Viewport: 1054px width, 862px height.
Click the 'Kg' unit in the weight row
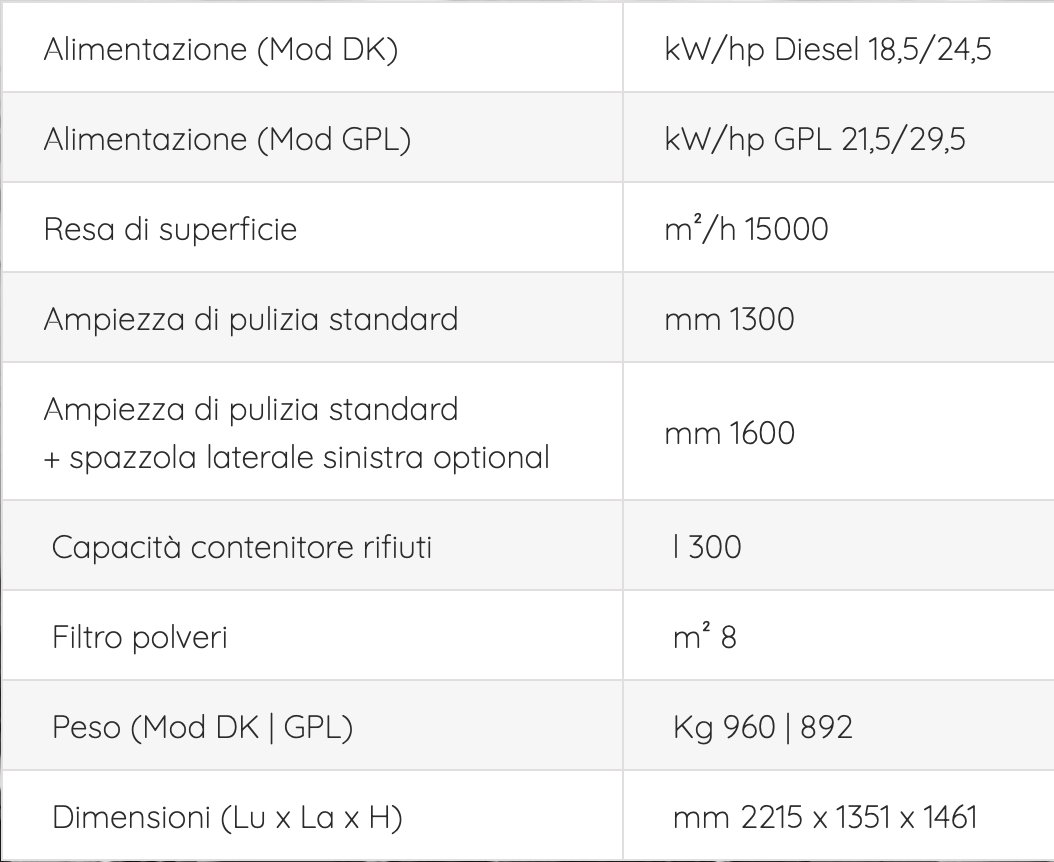click(693, 728)
